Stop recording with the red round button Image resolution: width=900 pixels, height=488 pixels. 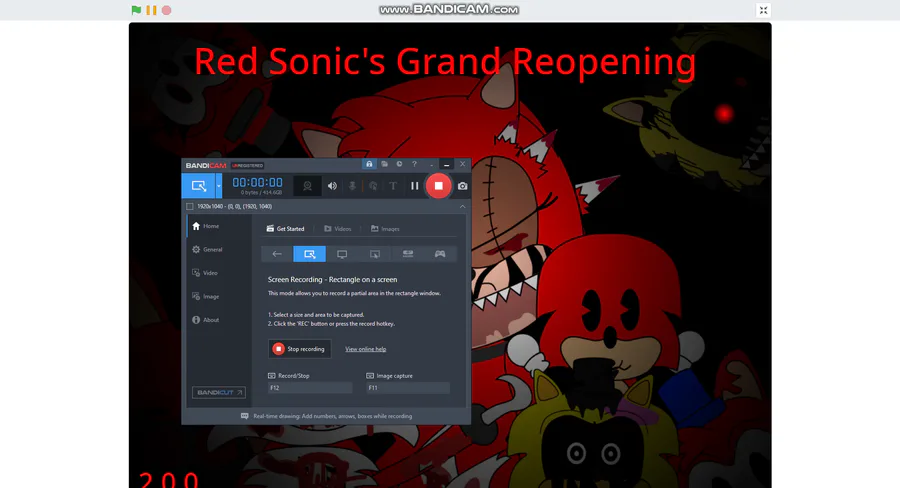coord(439,186)
